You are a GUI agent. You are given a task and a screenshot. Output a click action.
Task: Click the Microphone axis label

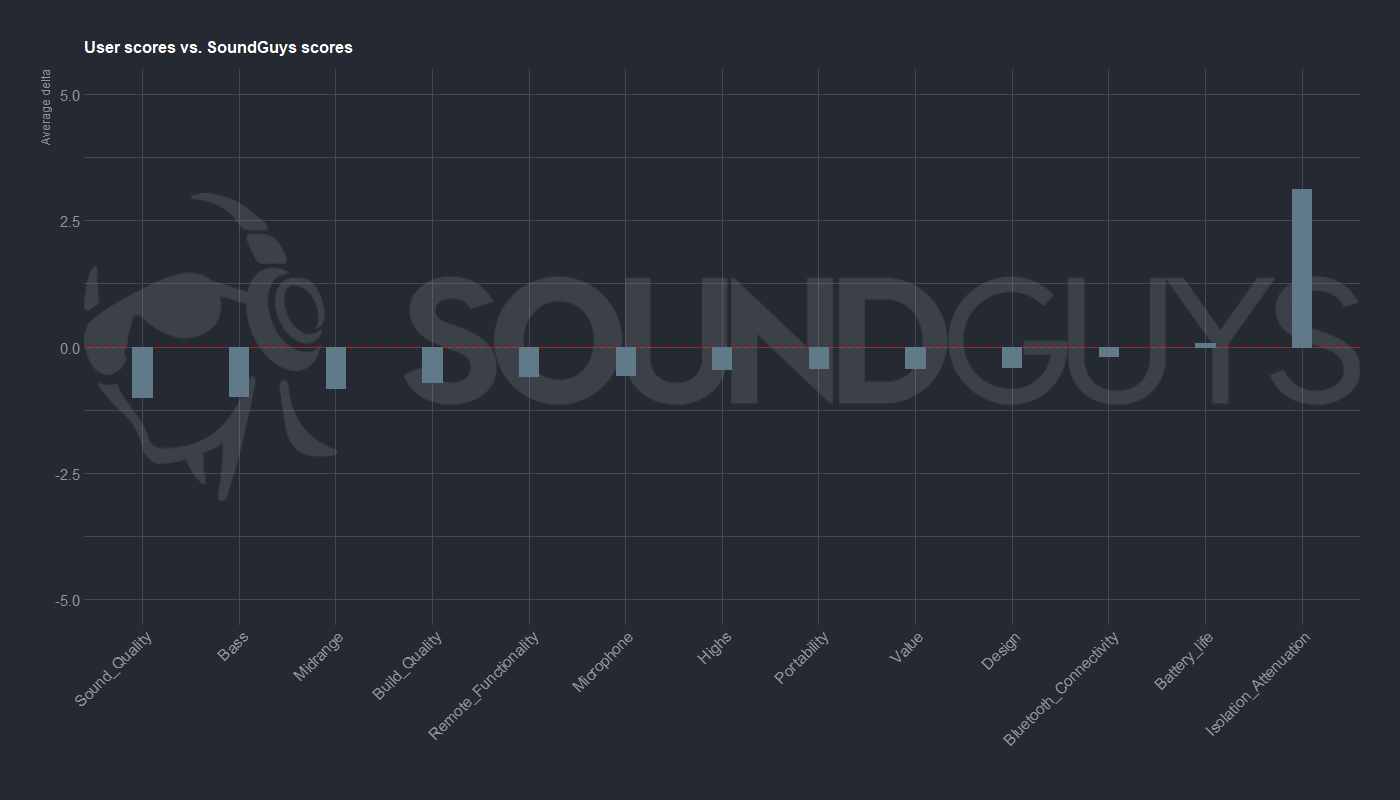click(x=602, y=662)
